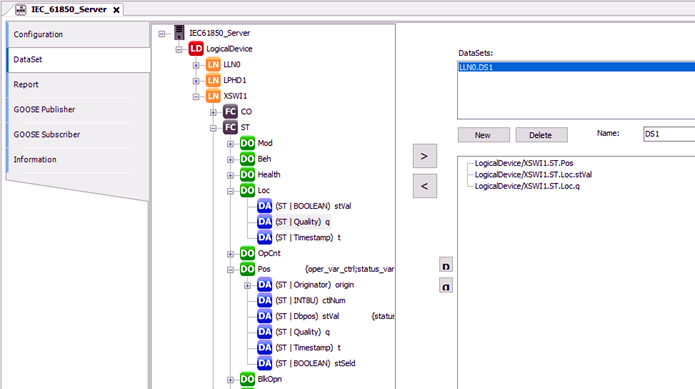Click the New dataset button
This screenshot has width=695, height=389.
(x=484, y=135)
